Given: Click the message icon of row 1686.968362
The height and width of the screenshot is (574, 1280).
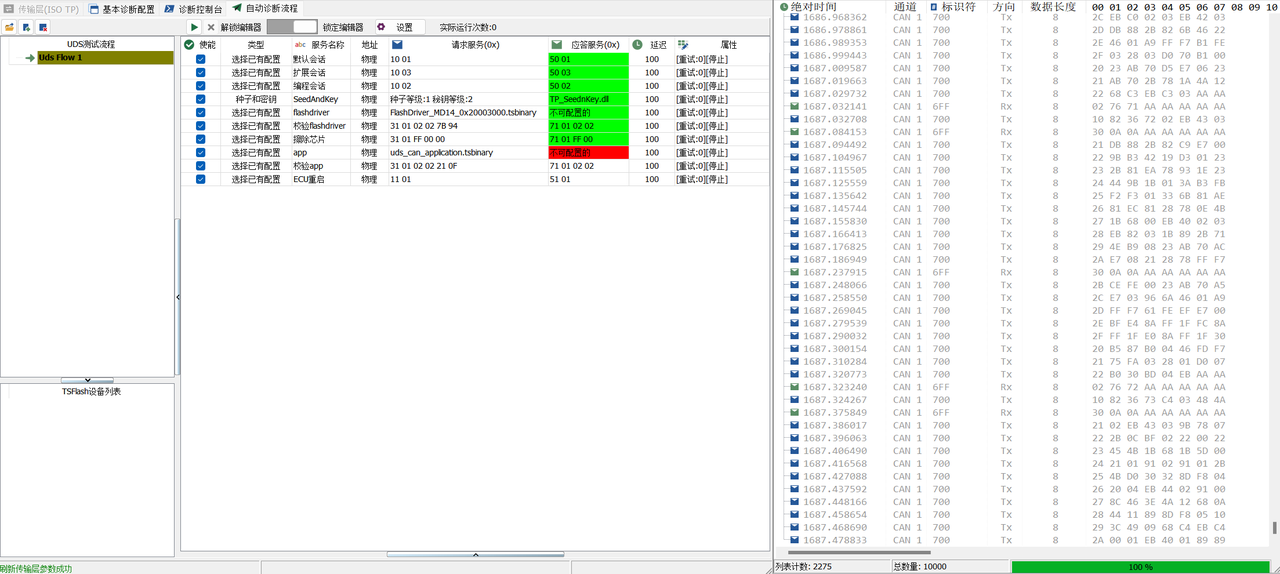Looking at the screenshot, I should [x=794, y=17].
